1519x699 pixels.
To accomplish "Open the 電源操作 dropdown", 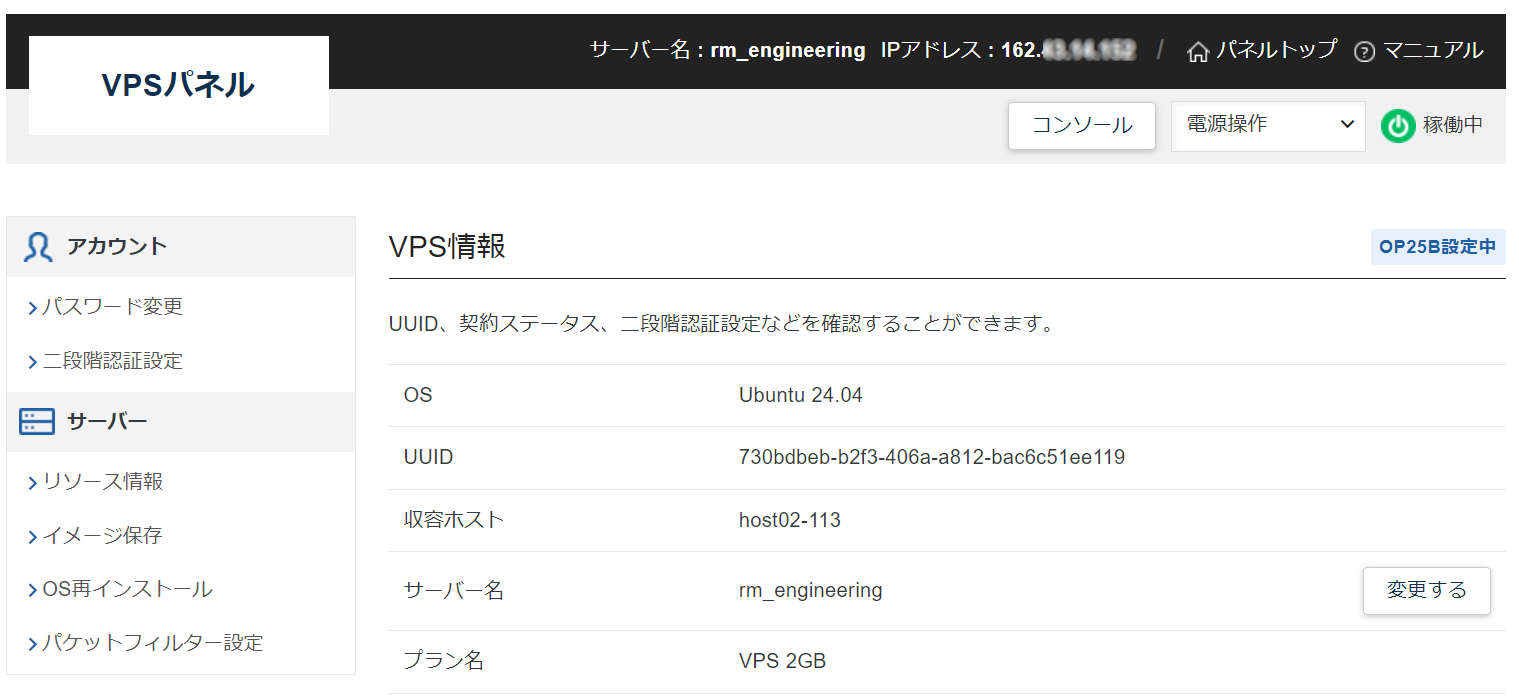I will pyautogui.click(x=1267, y=126).
